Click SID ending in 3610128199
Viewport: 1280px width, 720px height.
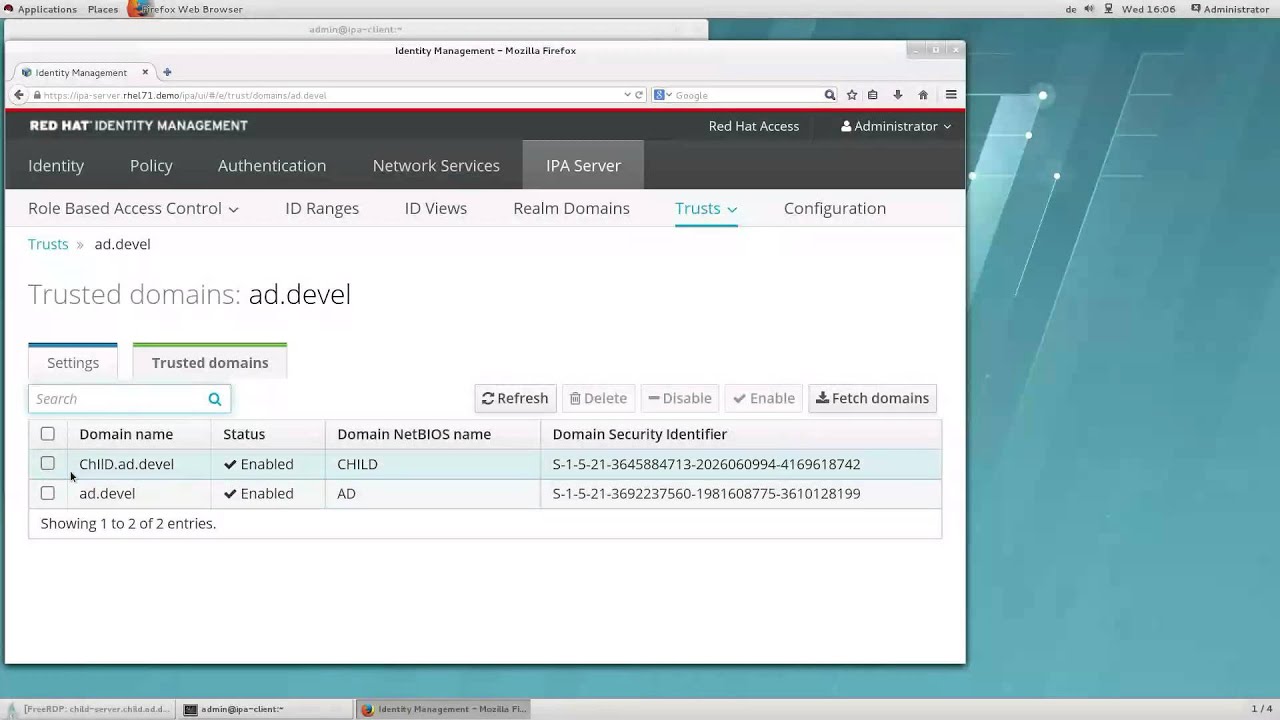pos(706,493)
